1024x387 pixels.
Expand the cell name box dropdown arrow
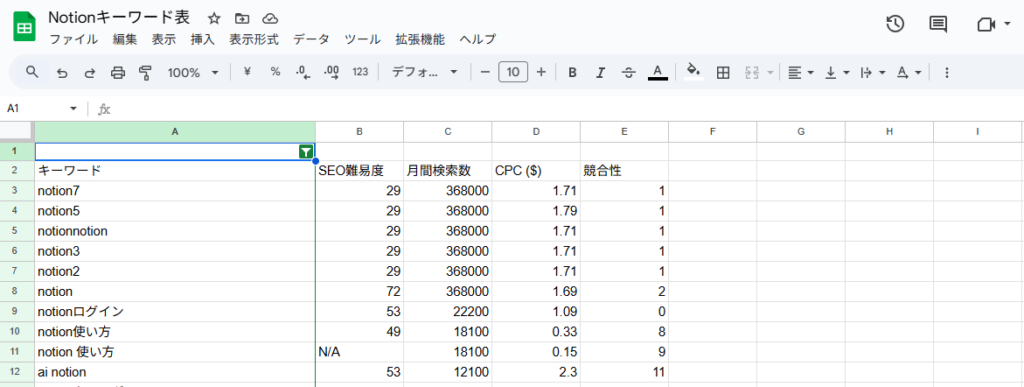(73, 108)
